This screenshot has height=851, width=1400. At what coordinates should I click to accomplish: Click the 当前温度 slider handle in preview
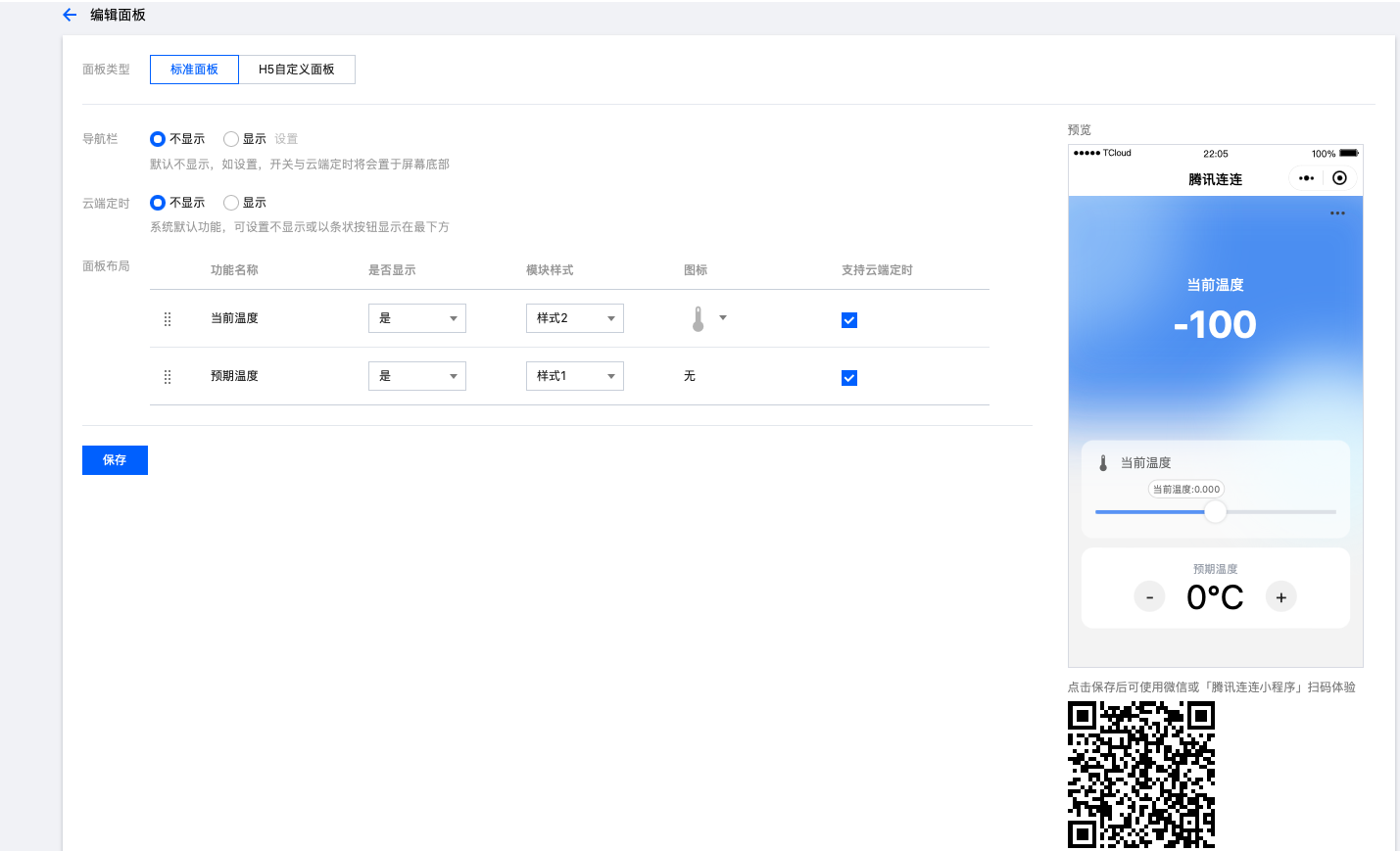pyautogui.click(x=1215, y=511)
